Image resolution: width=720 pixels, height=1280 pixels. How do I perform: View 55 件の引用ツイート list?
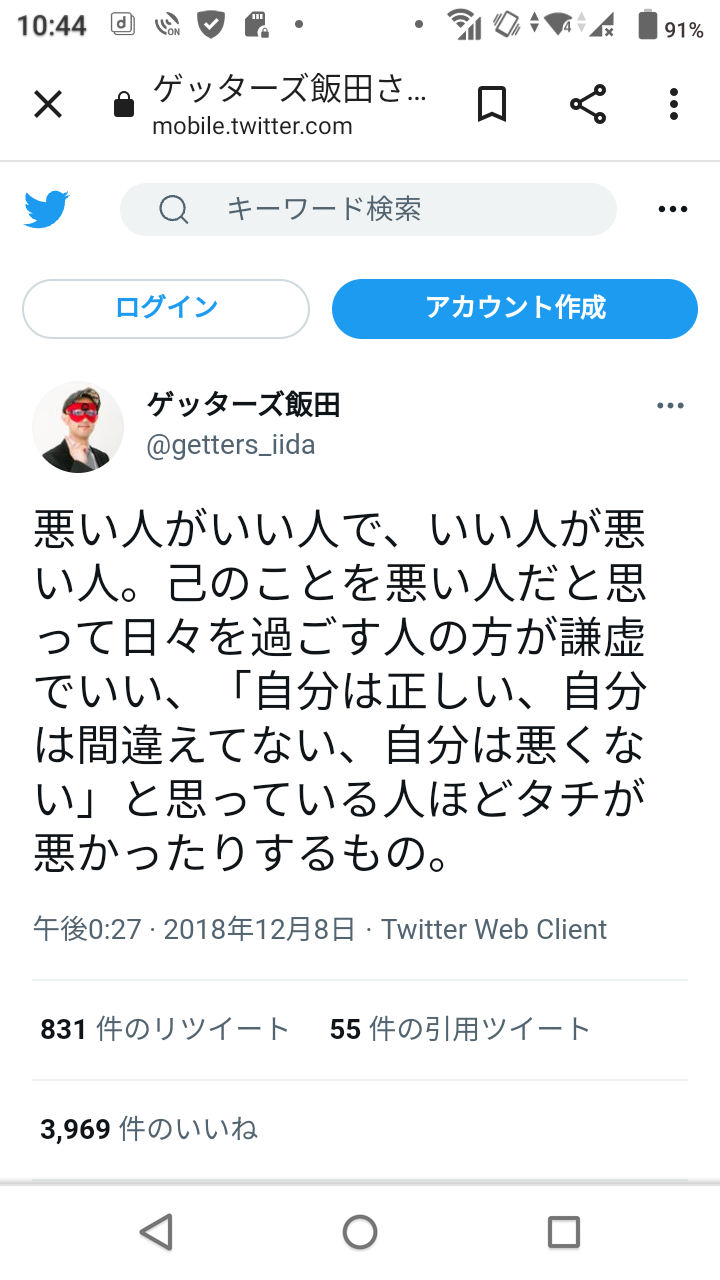(x=460, y=1029)
